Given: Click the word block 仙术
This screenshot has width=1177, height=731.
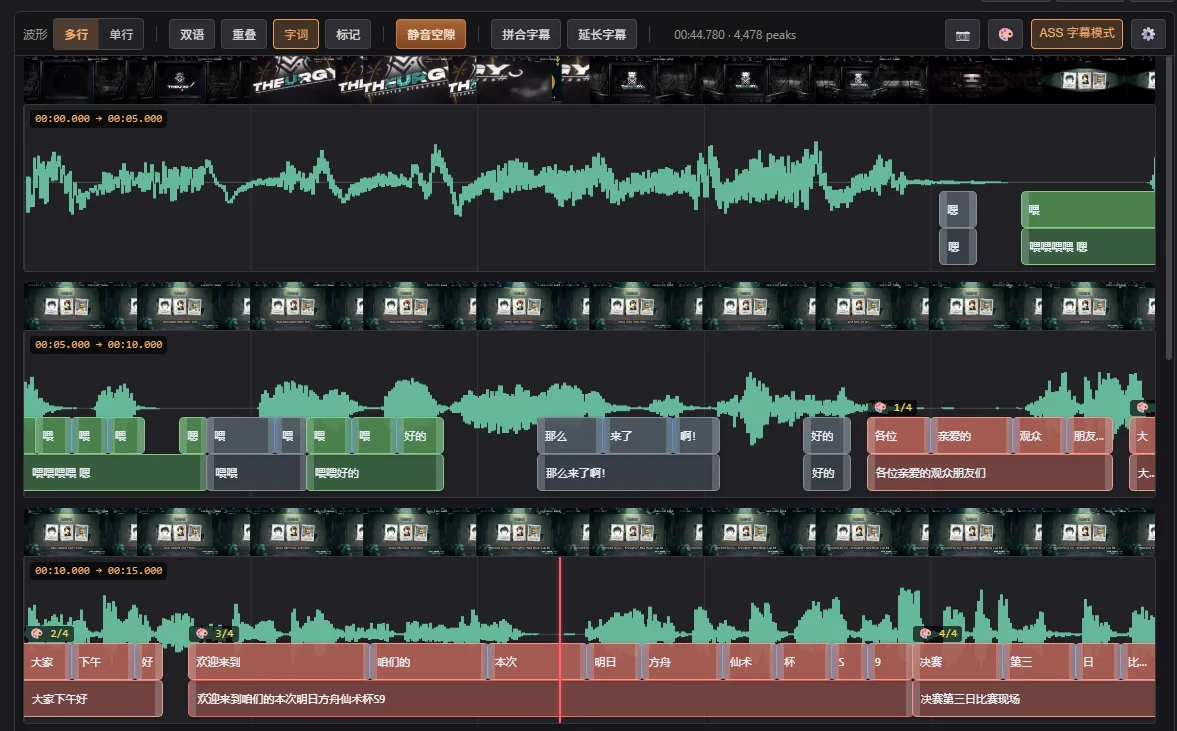Looking at the screenshot, I should (749, 662).
